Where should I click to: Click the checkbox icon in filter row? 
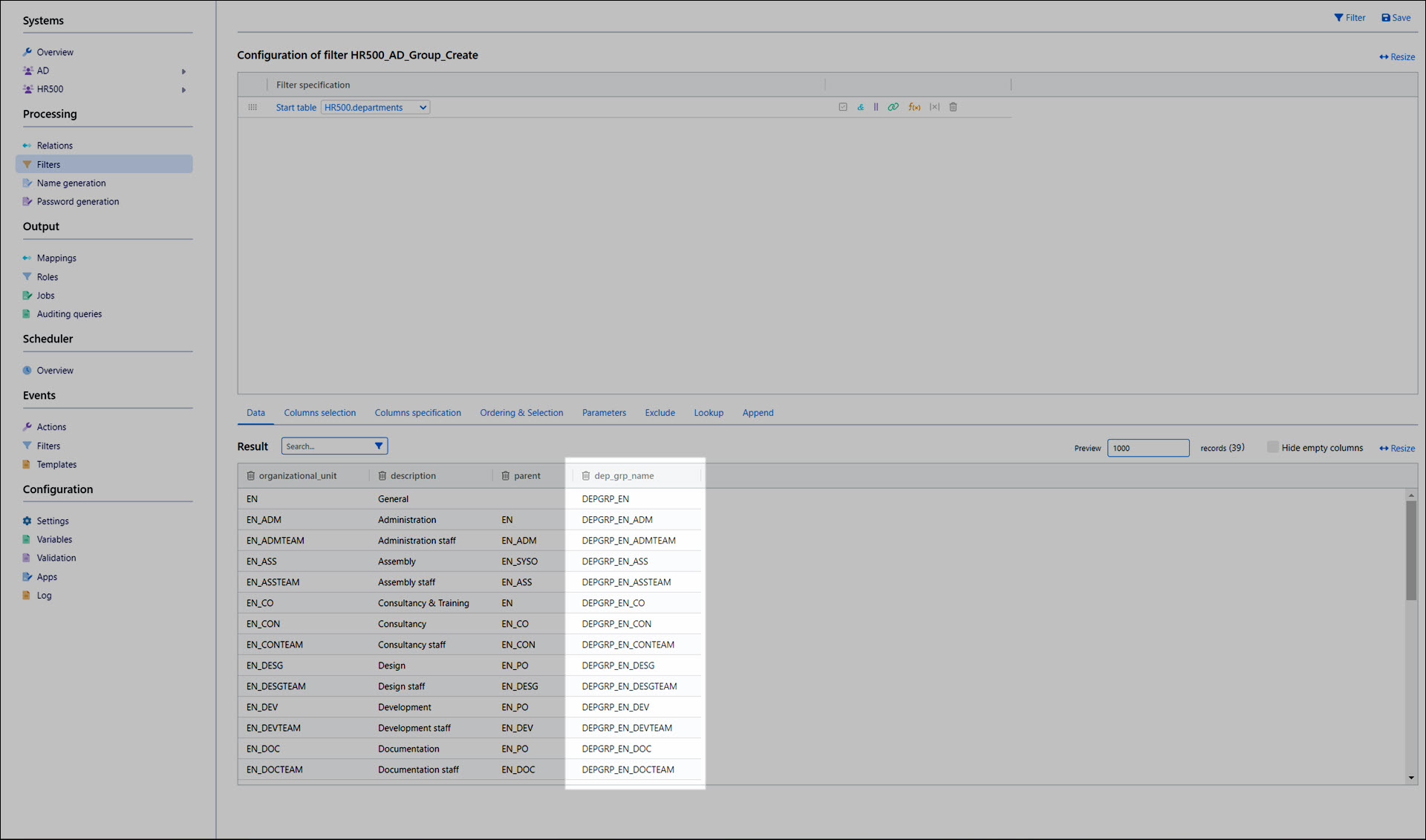(843, 107)
